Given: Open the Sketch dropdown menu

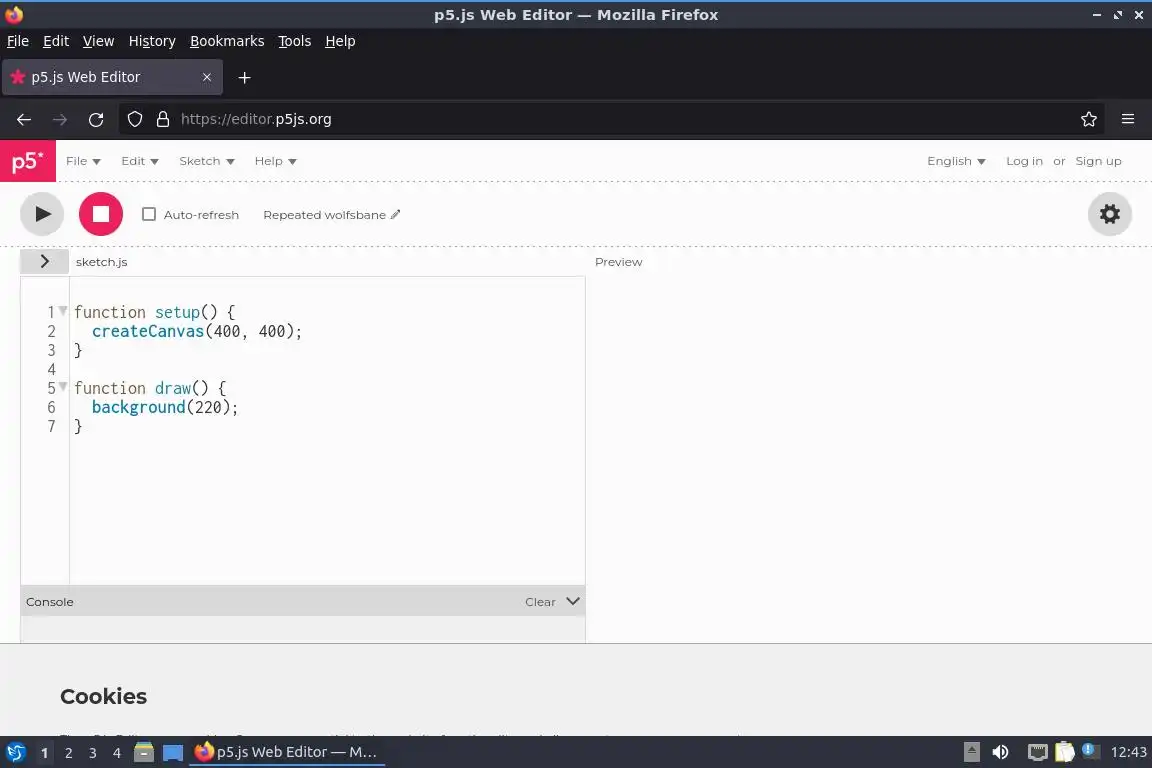Looking at the screenshot, I should [206, 161].
